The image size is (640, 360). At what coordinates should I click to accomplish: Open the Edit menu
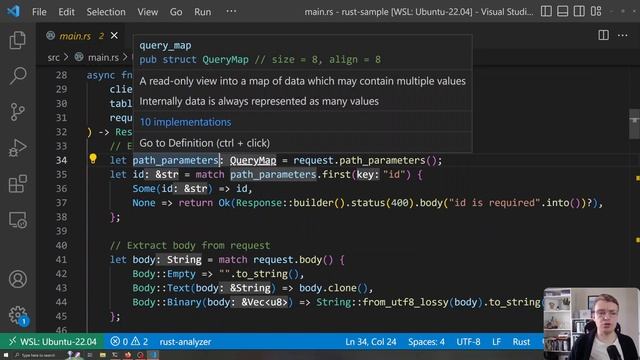point(66,12)
